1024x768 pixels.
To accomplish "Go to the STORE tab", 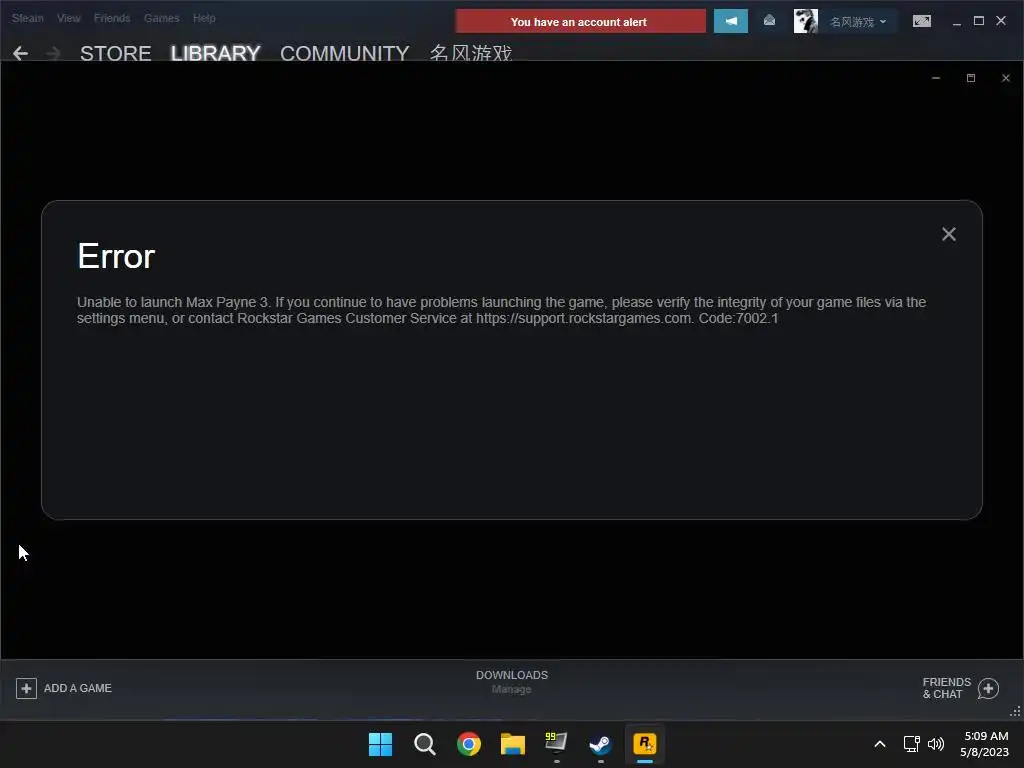I will pyautogui.click(x=116, y=53).
